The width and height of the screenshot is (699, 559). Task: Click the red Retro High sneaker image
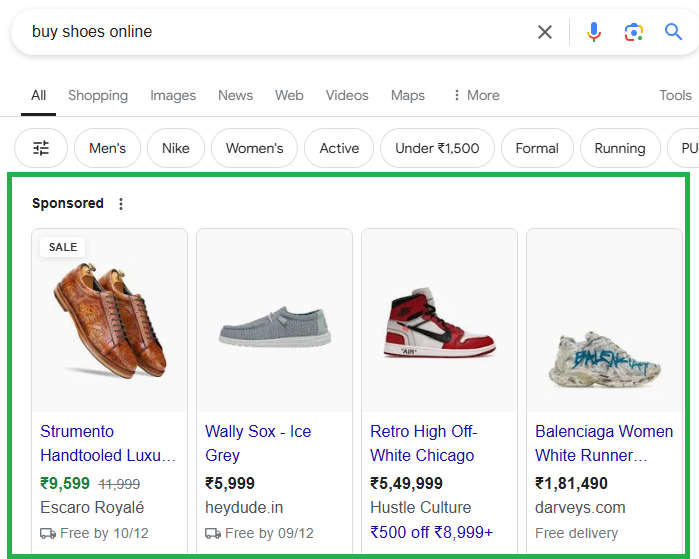click(440, 322)
